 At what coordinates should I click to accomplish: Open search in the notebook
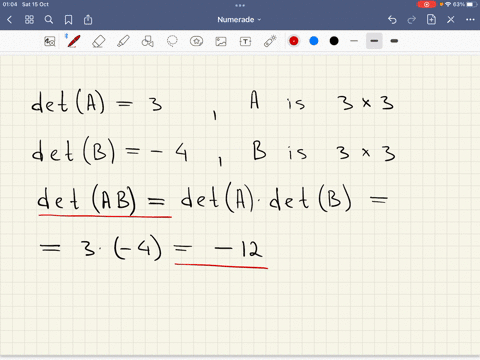point(49,20)
